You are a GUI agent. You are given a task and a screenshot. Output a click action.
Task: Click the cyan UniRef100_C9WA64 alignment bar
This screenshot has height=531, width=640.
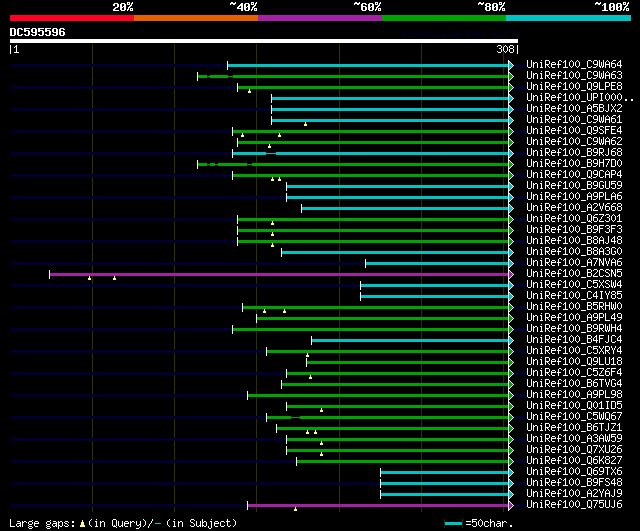pyautogui.click(x=368, y=65)
